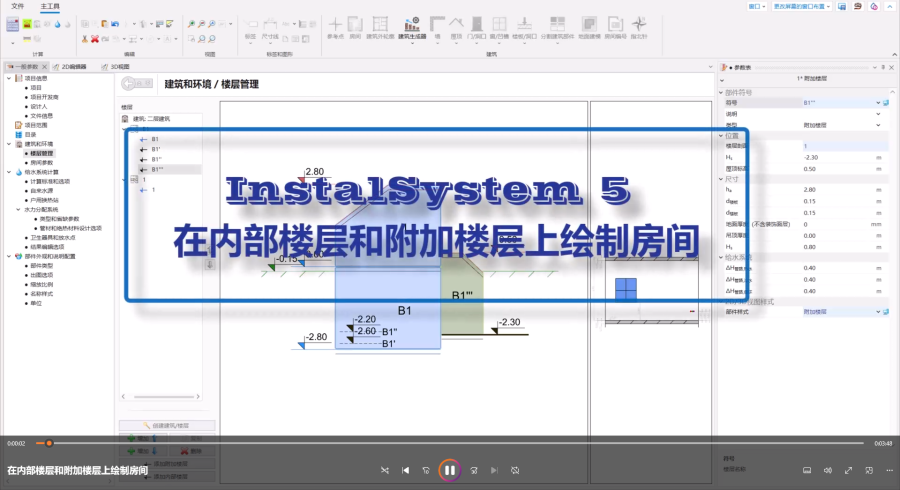Click the back arrow beside 建筑和环境 heading
Viewport: 900px width, 490px height.
[x=137, y=85]
